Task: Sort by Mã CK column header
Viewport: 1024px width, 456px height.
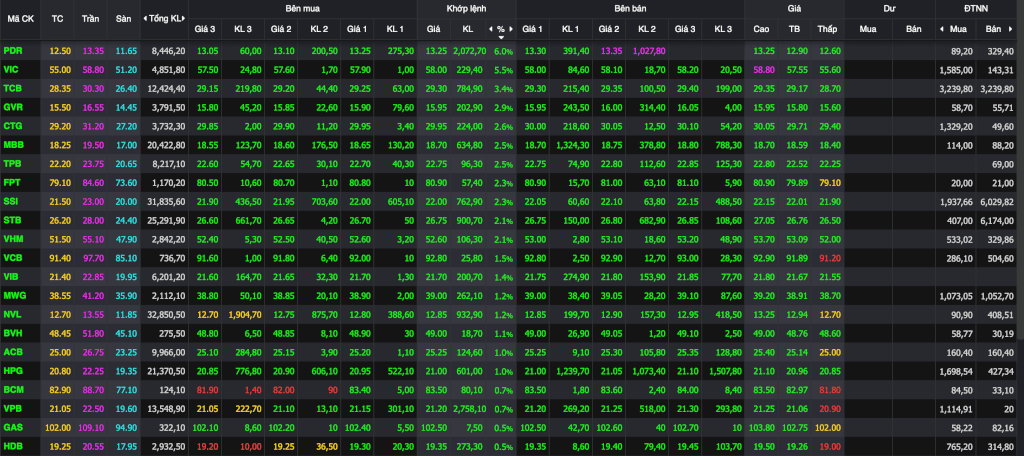Action: tap(20, 18)
